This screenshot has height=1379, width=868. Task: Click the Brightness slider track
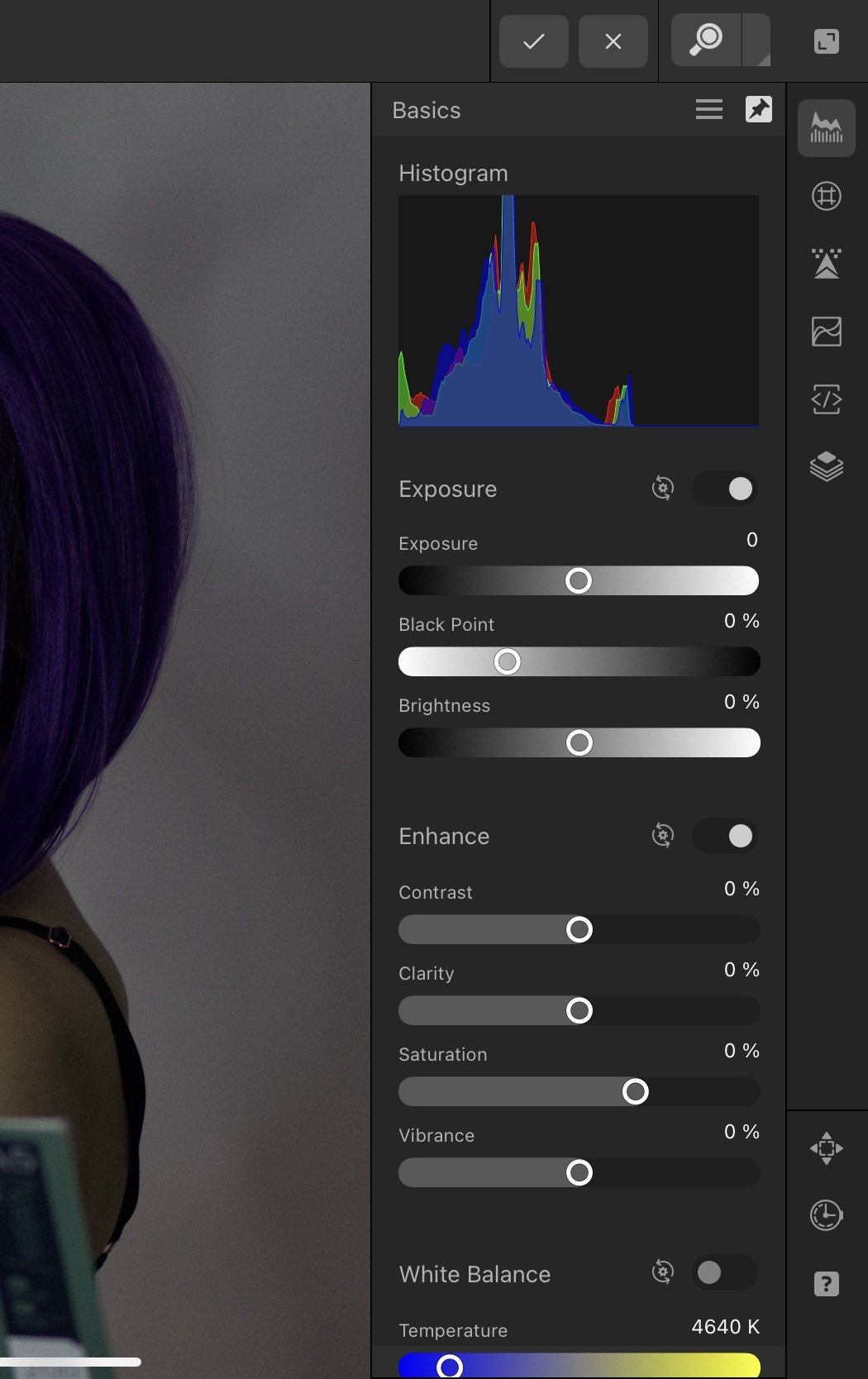[579, 742]
